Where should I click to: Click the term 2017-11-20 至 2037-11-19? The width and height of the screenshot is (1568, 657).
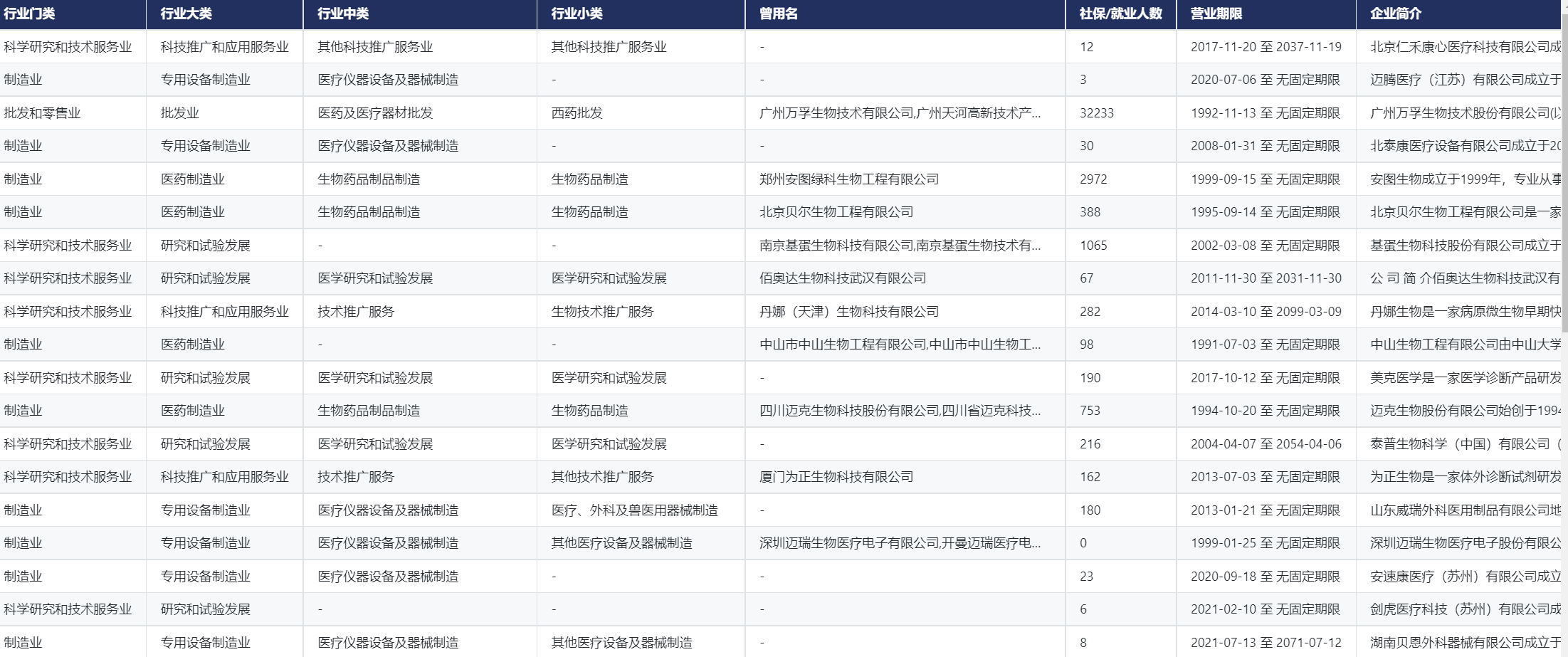[x=1266, y=46]
